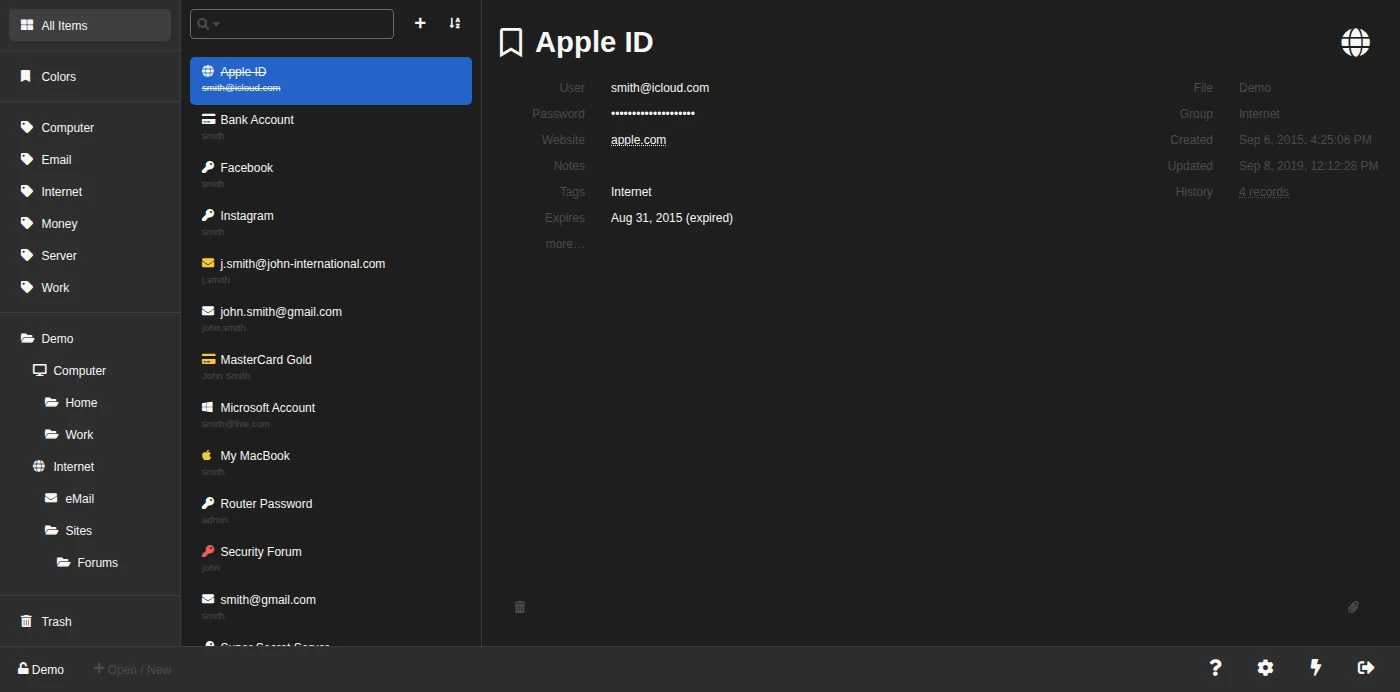Image resolution: width=1400 pixels, height=692 pixels.
Task: View the 4 records history link
Action: click(x=1263, y=192)
